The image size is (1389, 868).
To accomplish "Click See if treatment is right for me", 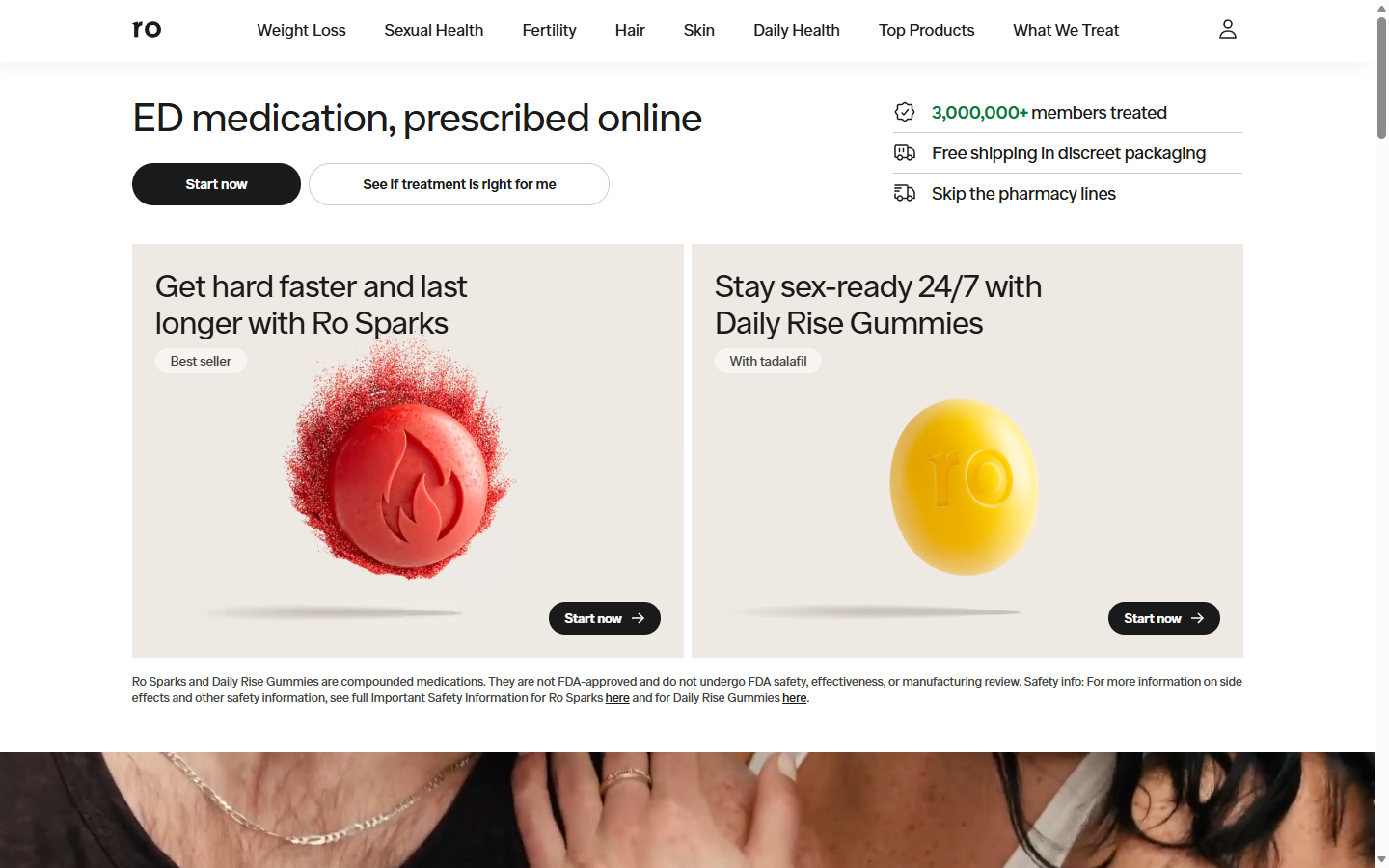I will (x=459, y=184).
